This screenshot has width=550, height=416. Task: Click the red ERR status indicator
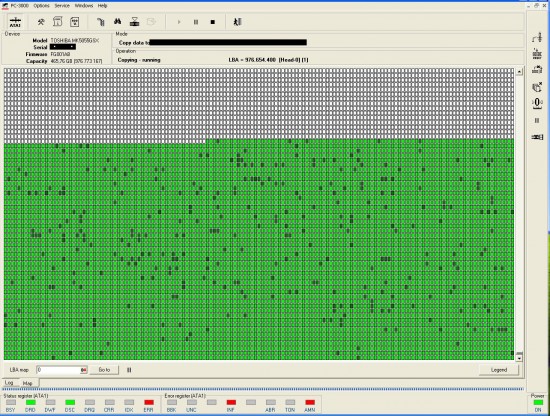tap(149, 402)
